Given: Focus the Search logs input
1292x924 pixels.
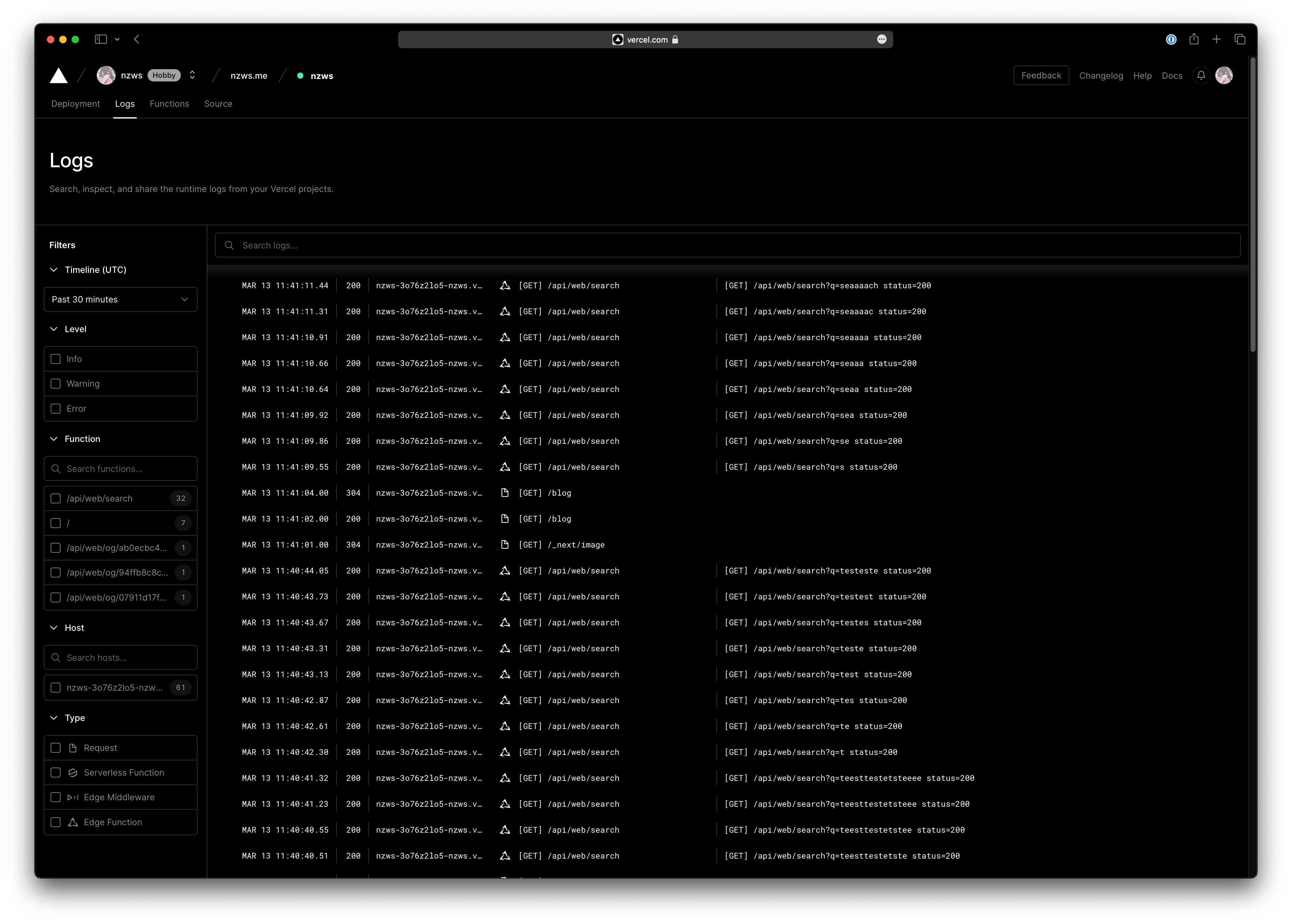Looking at the screenshot, I should click(x=727, y=245).
